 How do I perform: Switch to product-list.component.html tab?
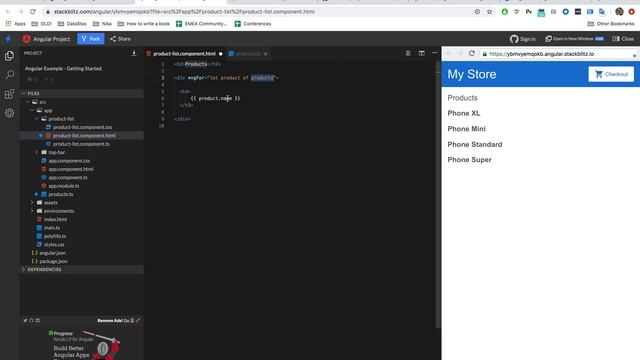coord(184,53)
